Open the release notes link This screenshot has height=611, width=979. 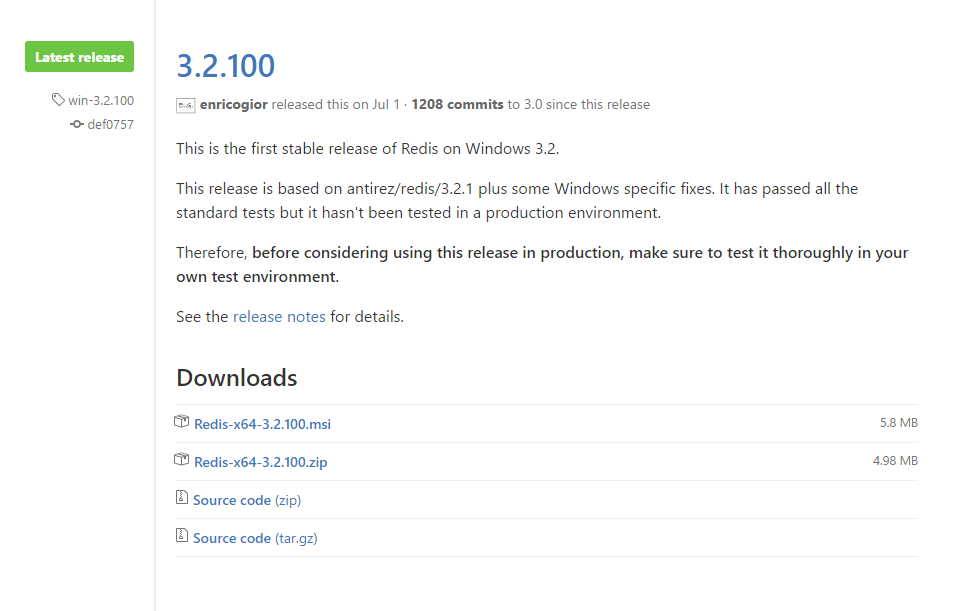click(x=279, y=316)
